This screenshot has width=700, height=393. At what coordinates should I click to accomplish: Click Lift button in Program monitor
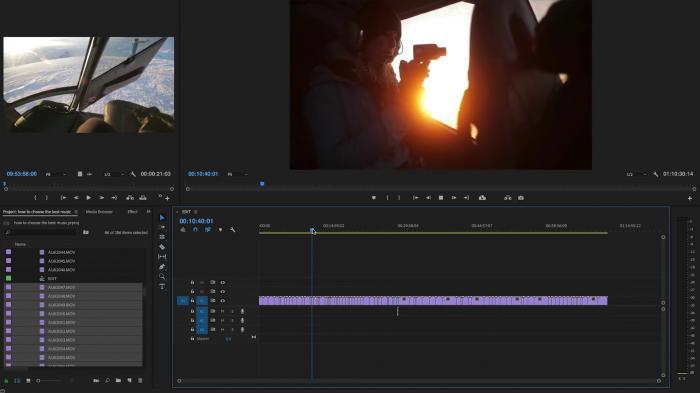(482, 197)
